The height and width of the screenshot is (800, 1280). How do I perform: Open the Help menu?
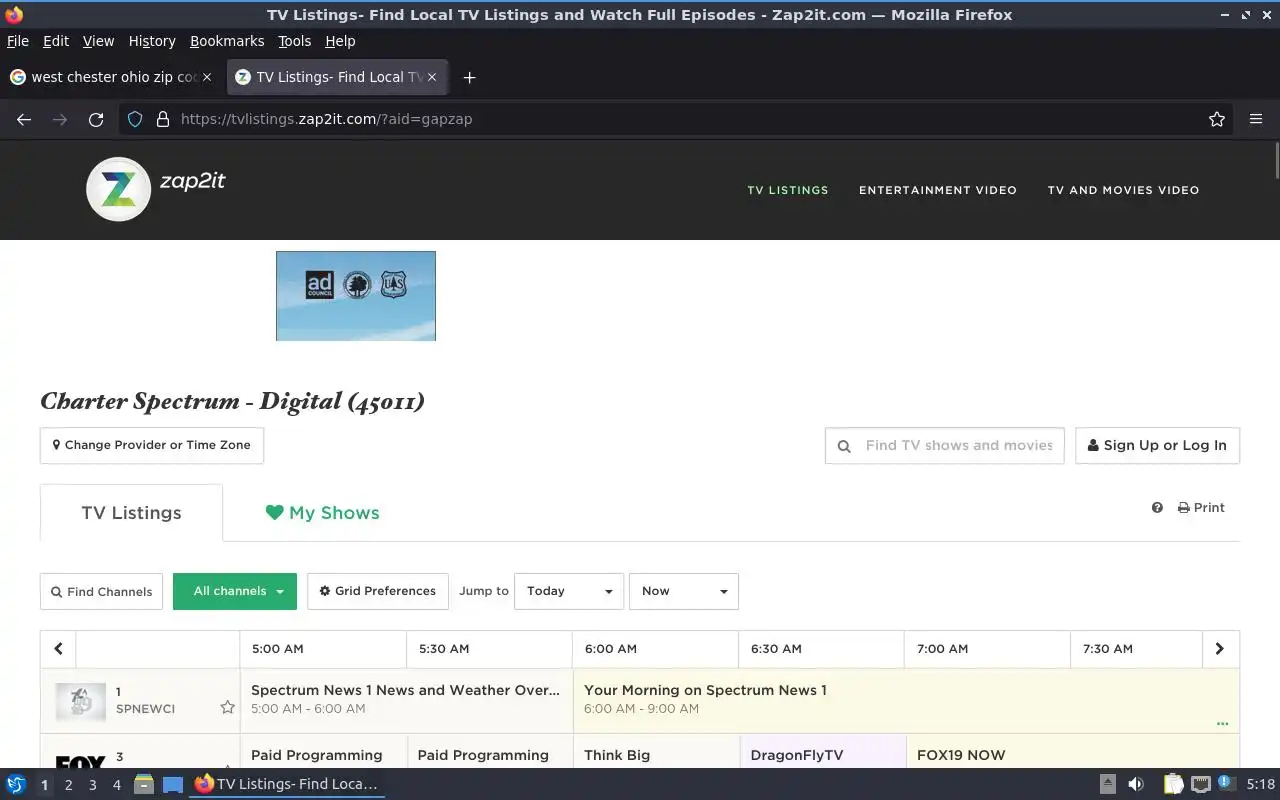coord(340,41)
